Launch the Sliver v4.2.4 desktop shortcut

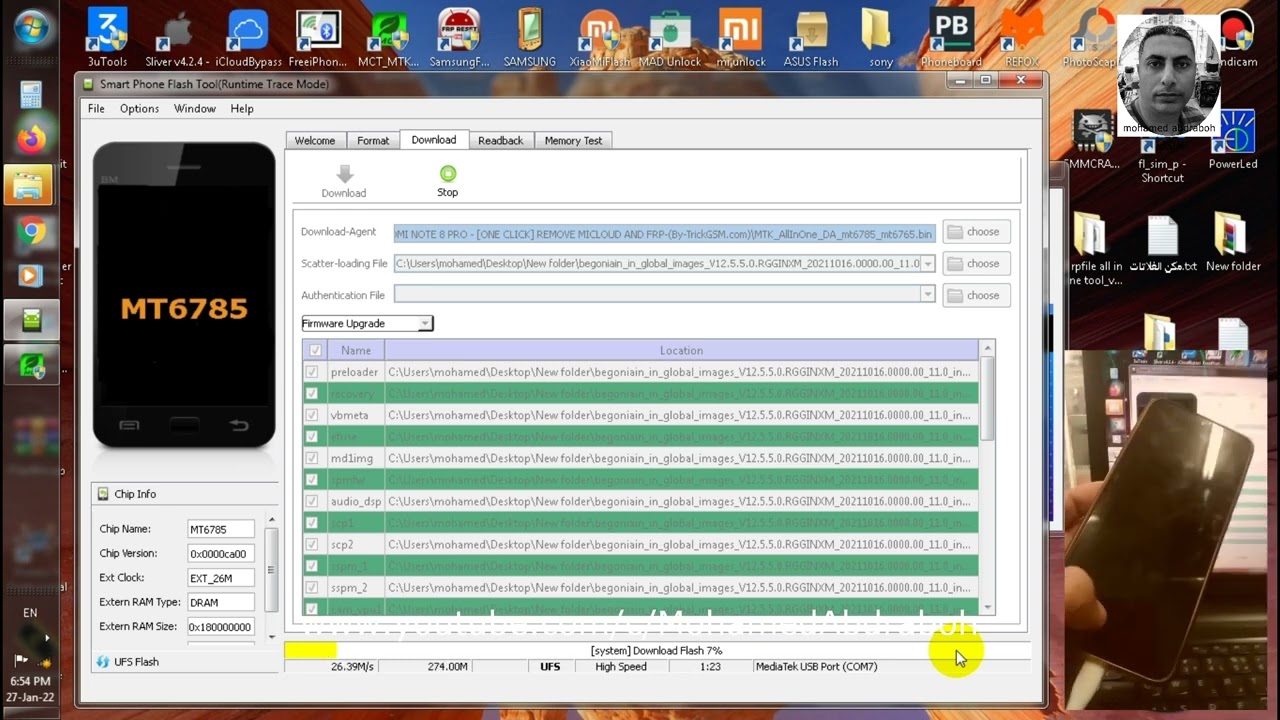tap(177, 37)
